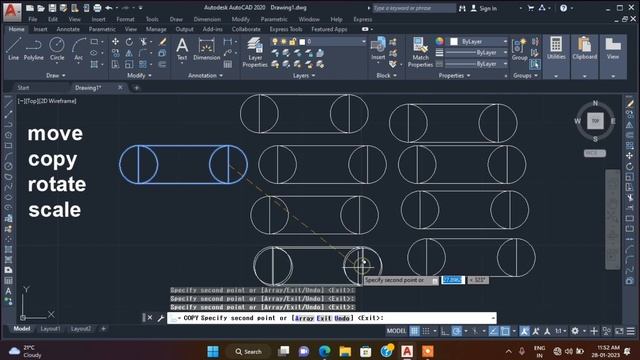
Task: Switch to the Express Tools ribbon tab
Action: pyautogui.click(x=286, y=29)
